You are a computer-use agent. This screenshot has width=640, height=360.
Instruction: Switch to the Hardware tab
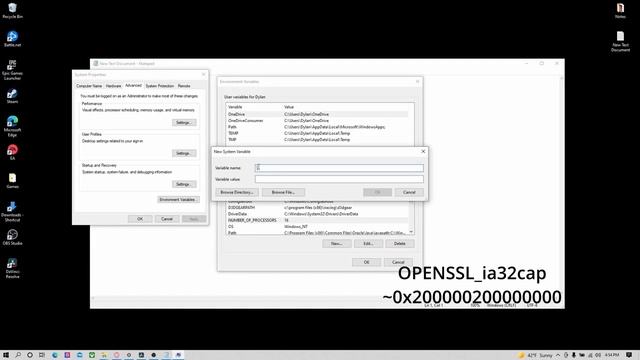(113, 86)
